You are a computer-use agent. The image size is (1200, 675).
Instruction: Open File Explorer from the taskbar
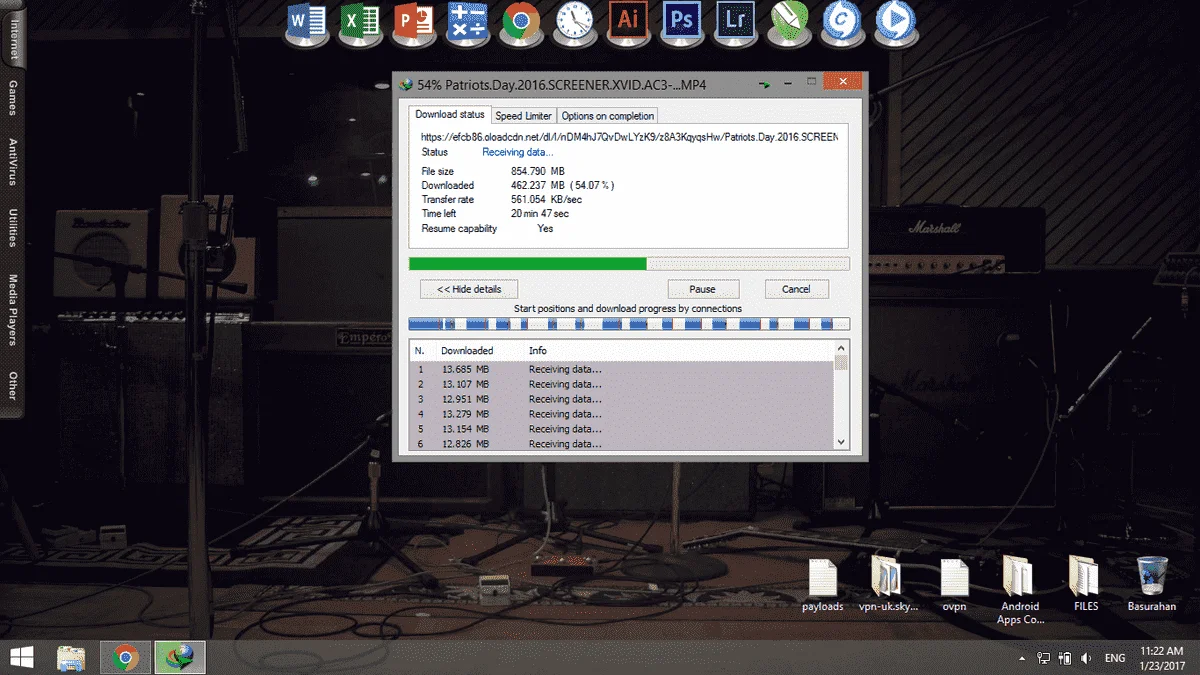71,657
